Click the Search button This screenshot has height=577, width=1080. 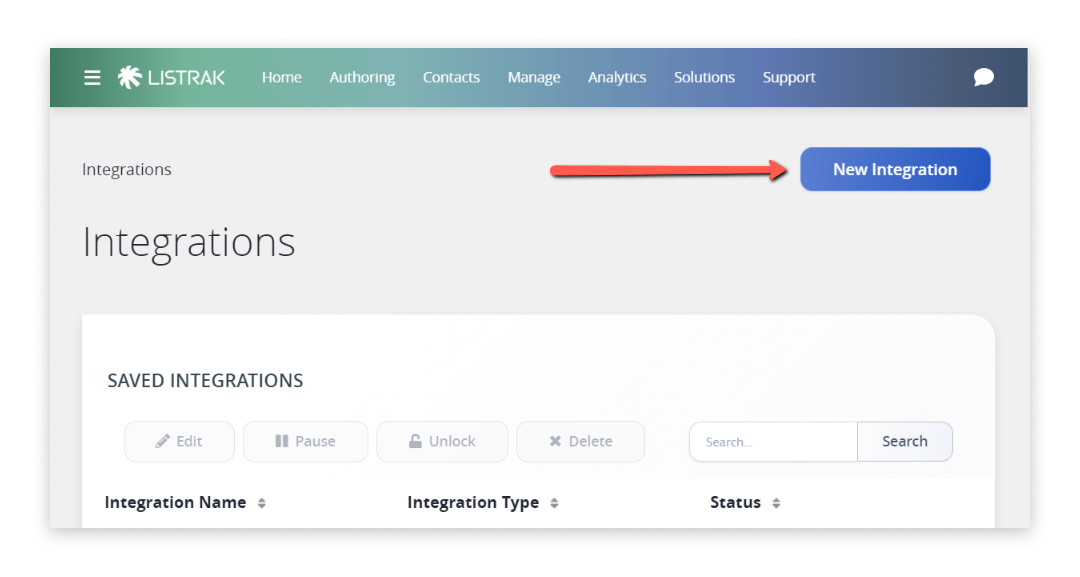[x=905, y=441]
